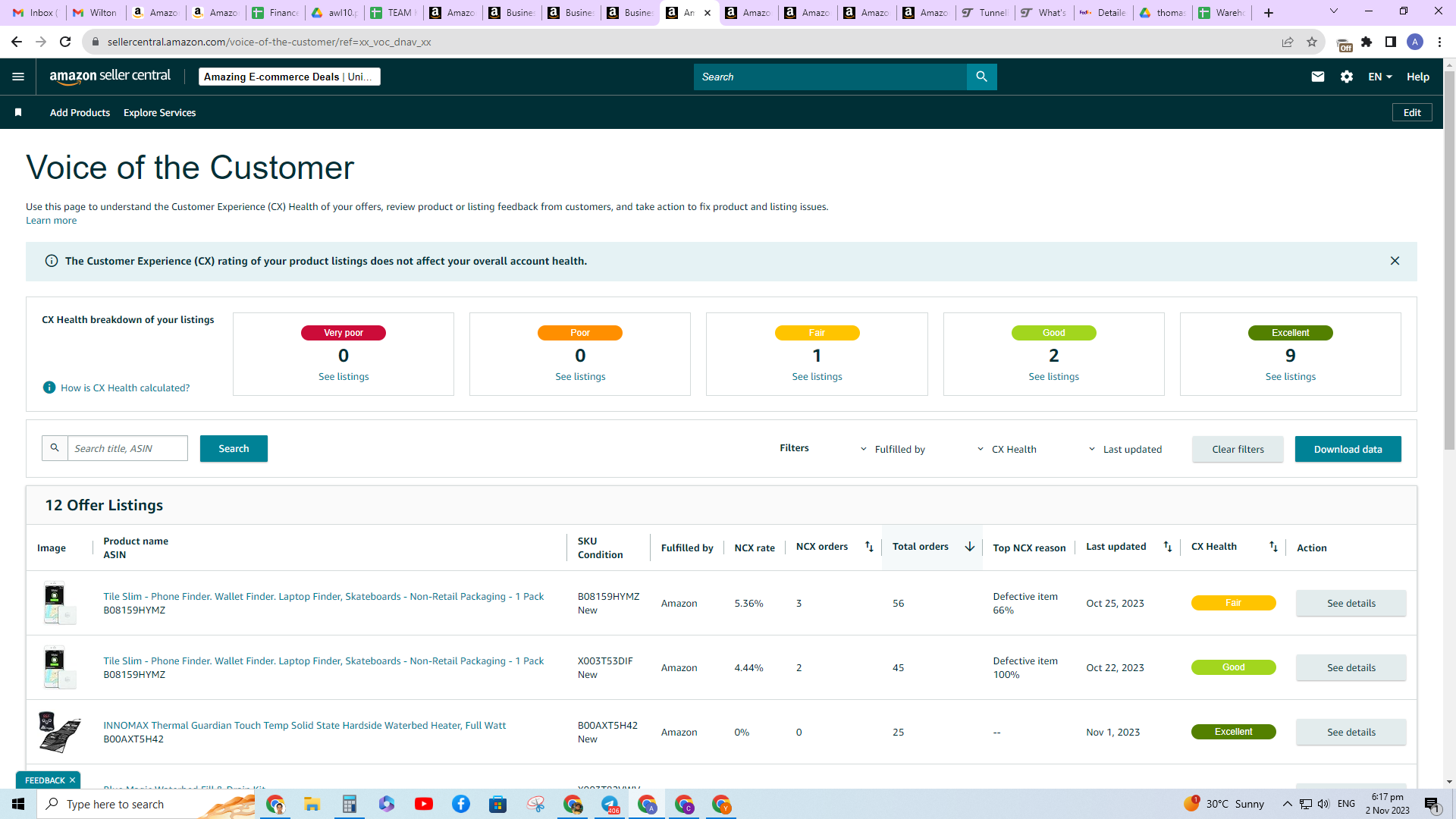Open YouTube from the Windows taskbar
1456x819 pixels.
point(424,804)
